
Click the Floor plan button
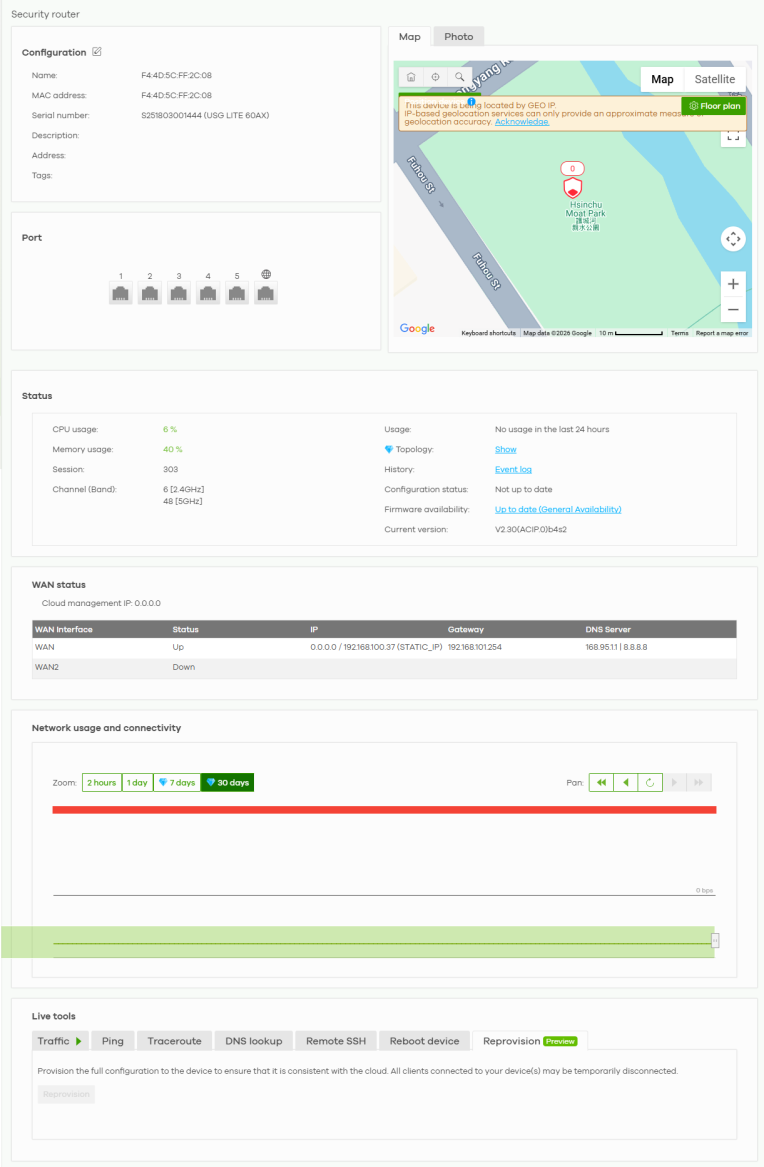(714, 106)
